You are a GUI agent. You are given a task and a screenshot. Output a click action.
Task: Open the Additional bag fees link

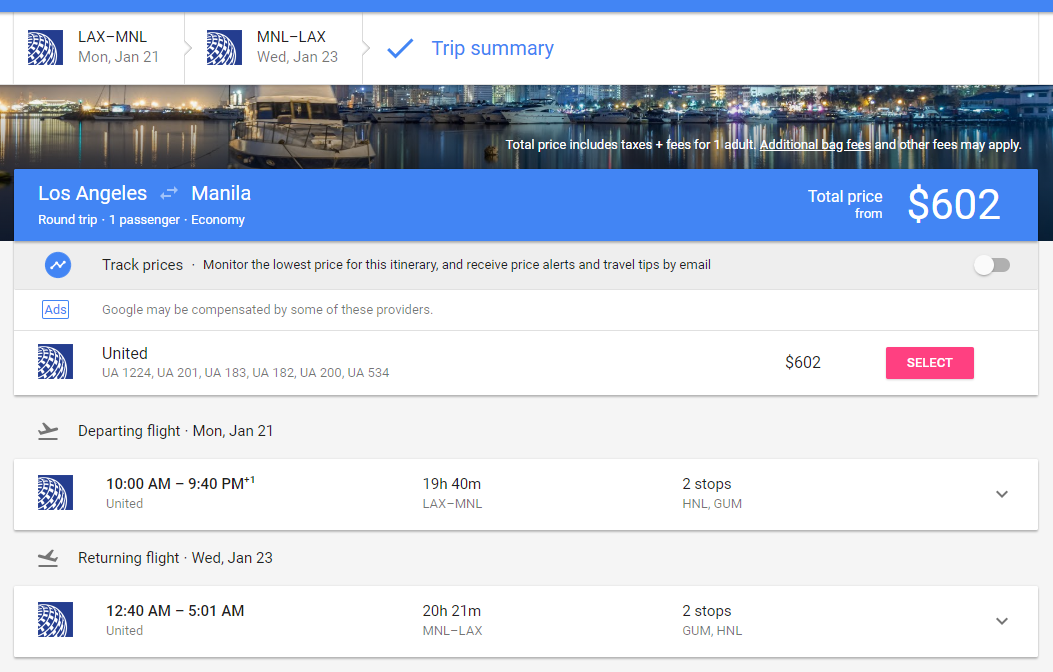(x=815, y=144)
